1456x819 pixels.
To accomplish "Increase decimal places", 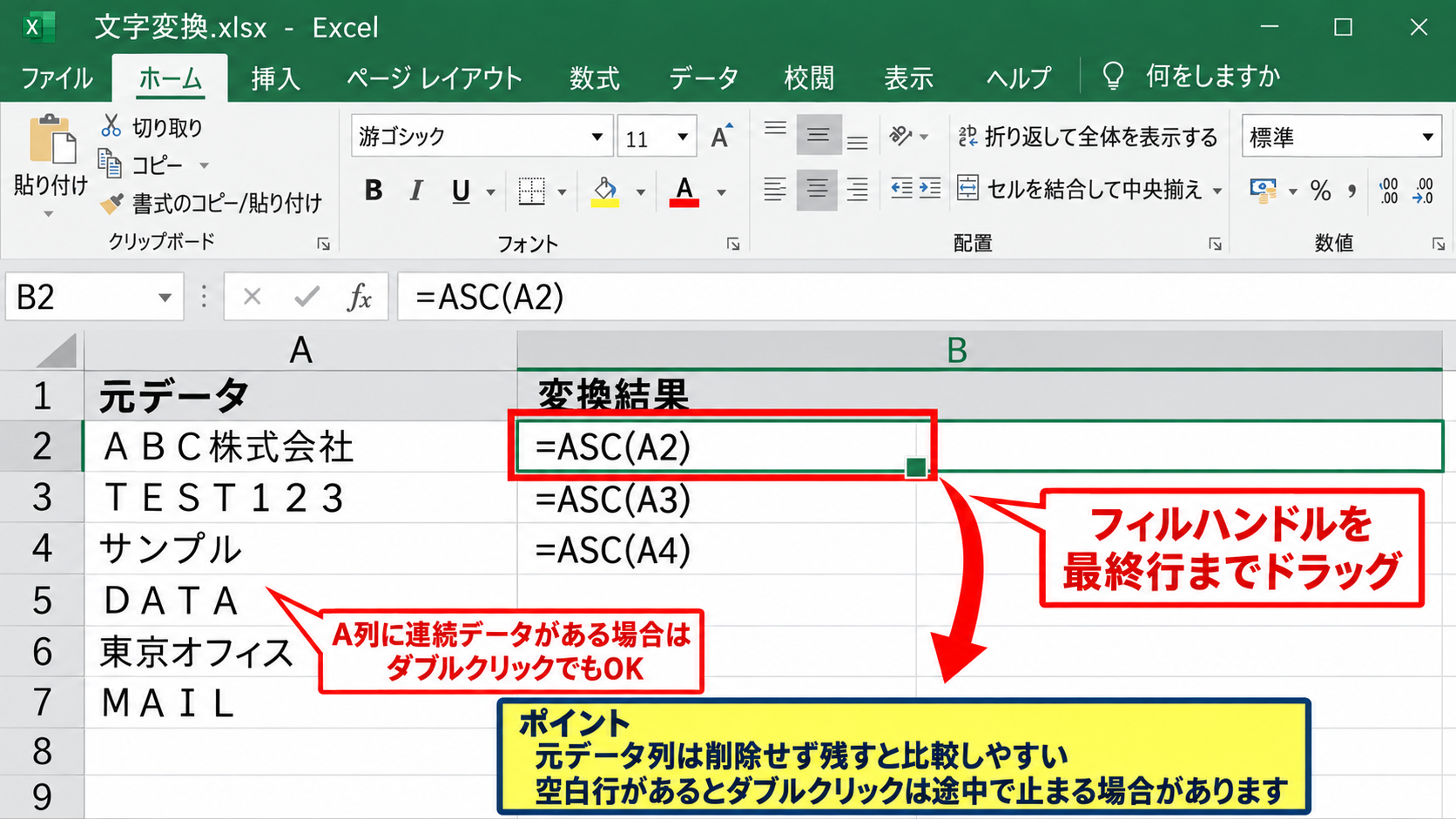I will pos(1390,190).
